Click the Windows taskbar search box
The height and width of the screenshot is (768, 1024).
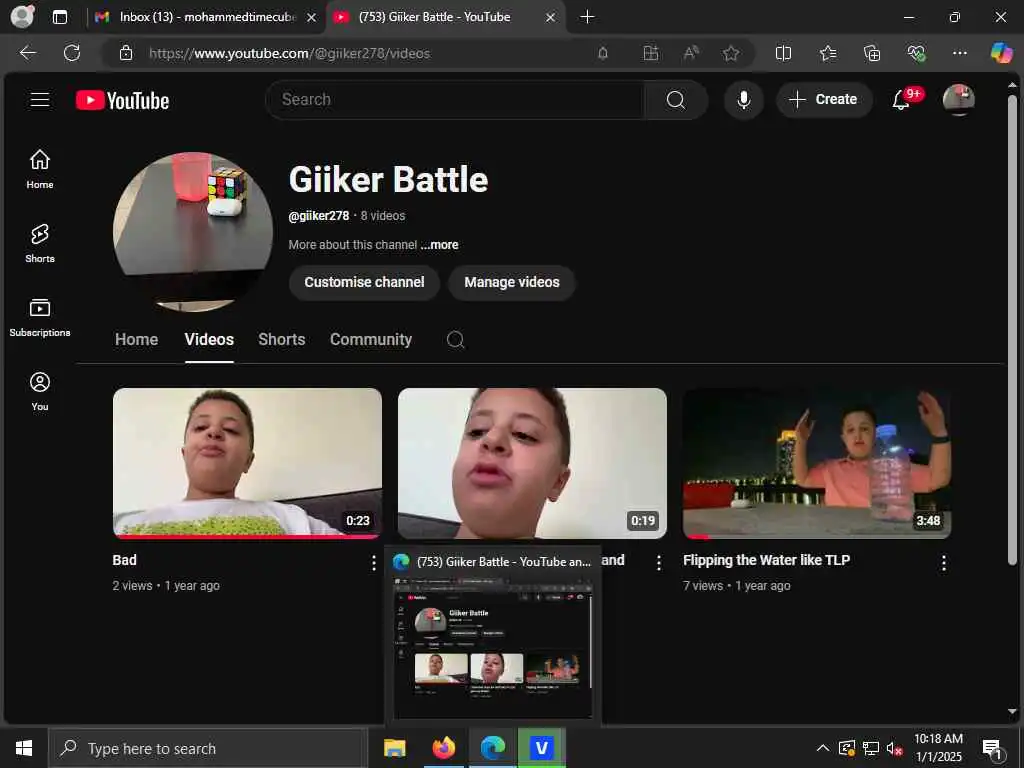tap(208, 748)
